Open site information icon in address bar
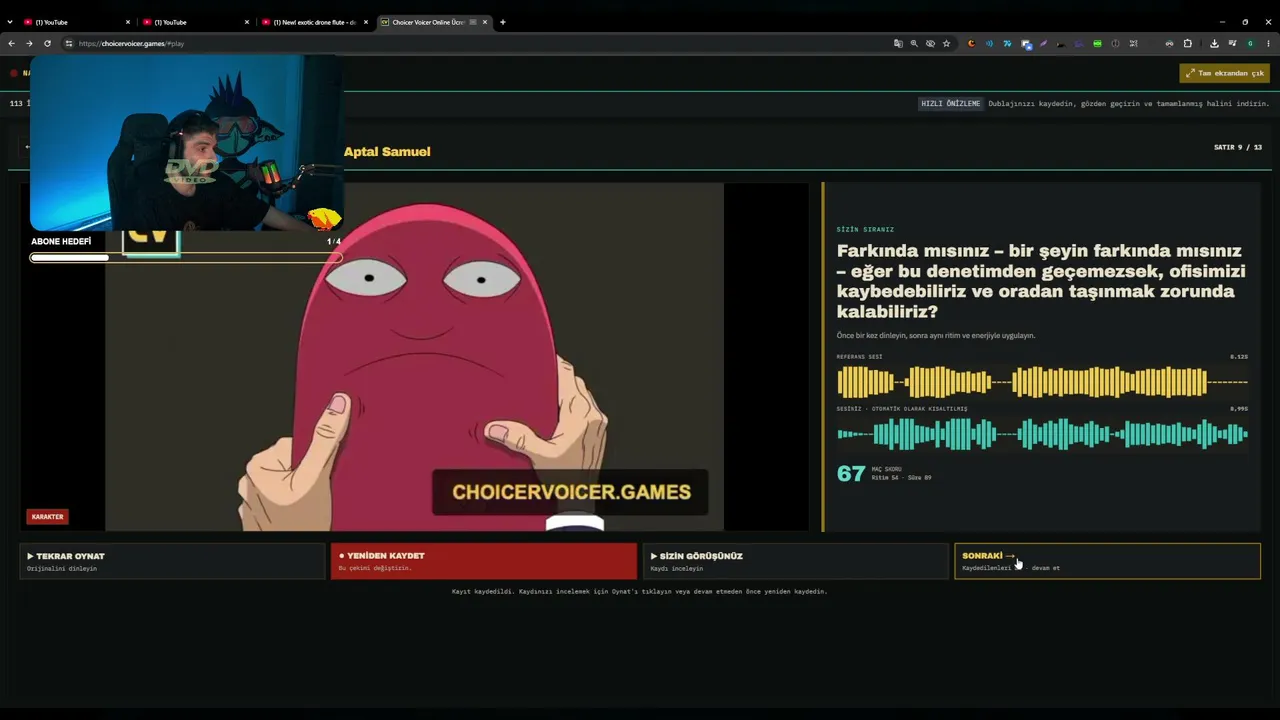Image resolution: width=1280 pixels, height=720 pixels. pyautogui.click(x=69, y=43)
